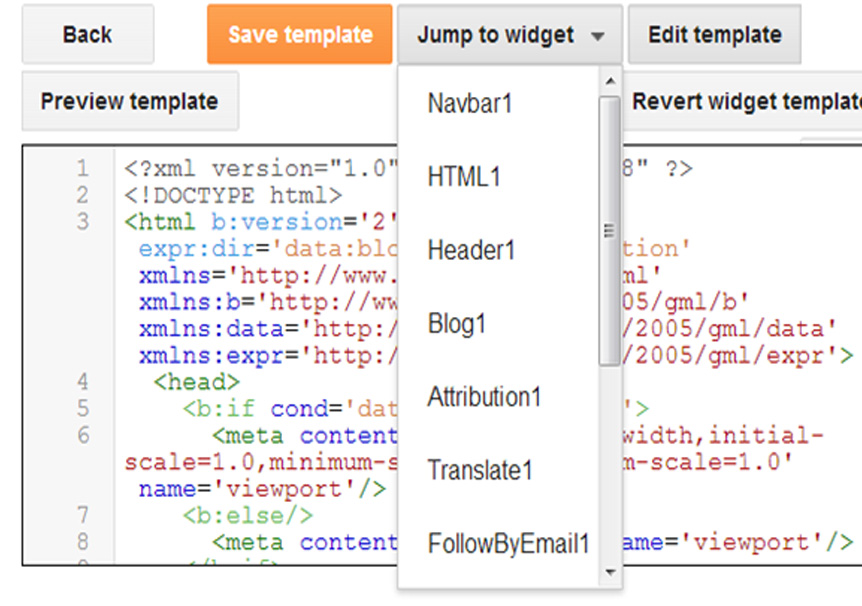Click Edit template
Screen dimensions: 862x606
point(714,33)
